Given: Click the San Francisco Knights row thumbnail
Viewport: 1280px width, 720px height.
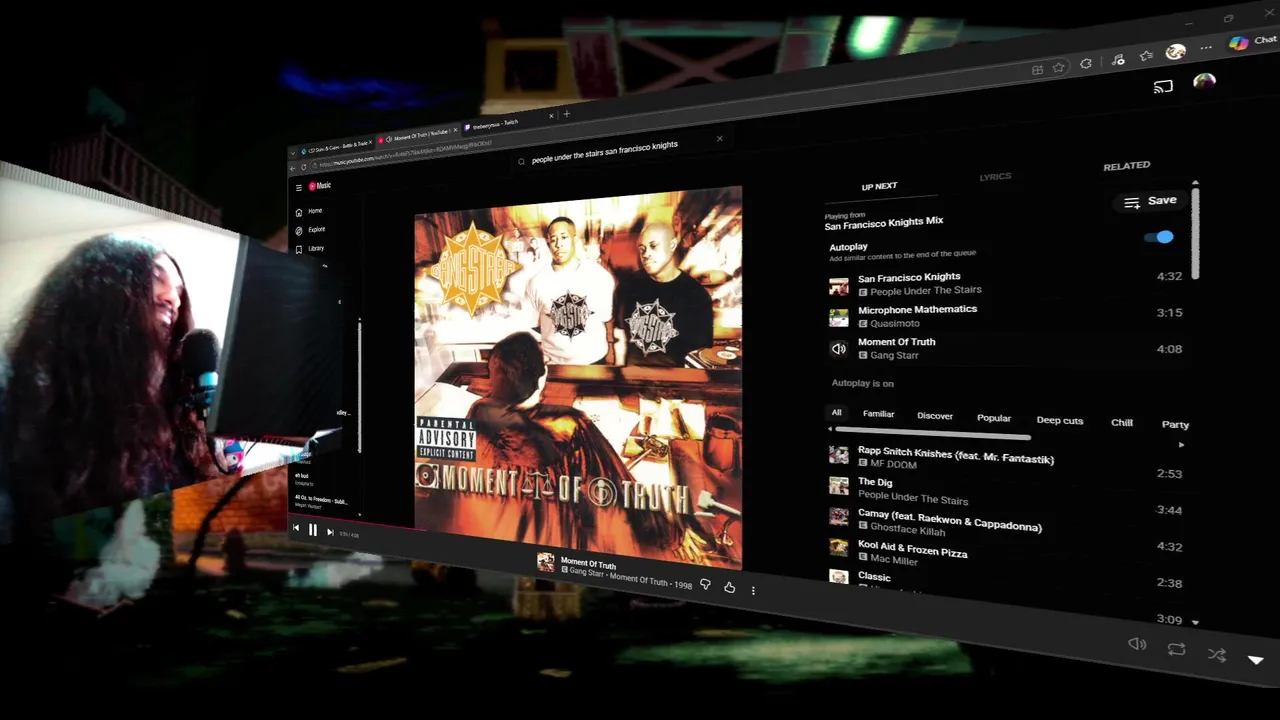Looking at the screenshot, I should coord(838,286).
